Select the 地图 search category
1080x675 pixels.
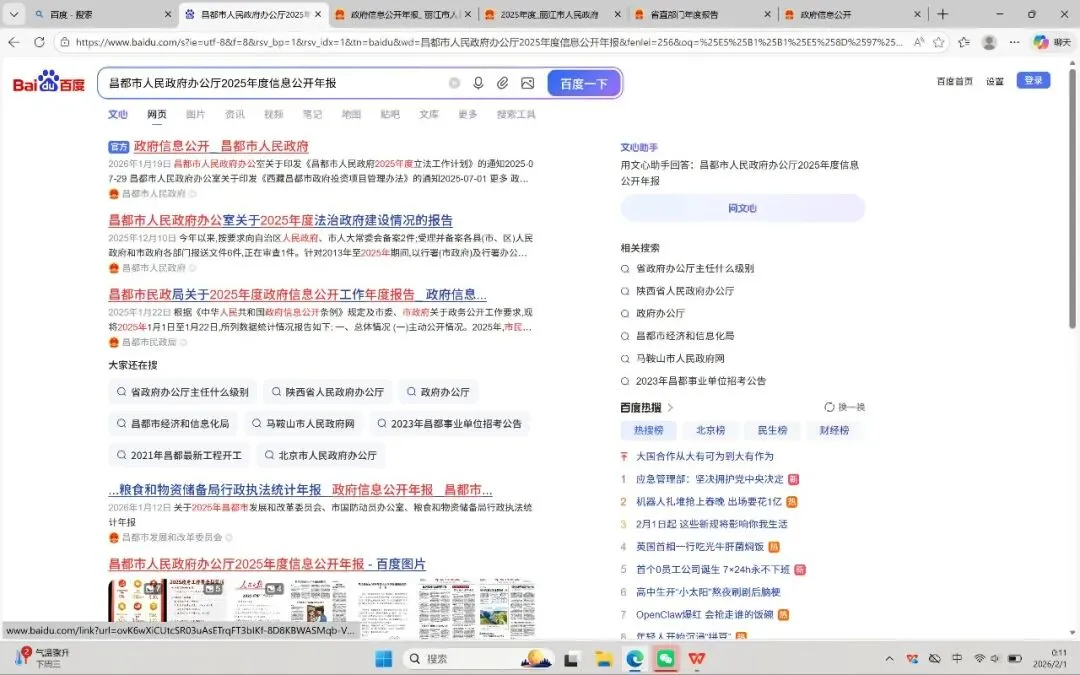[x=351, y=114]
